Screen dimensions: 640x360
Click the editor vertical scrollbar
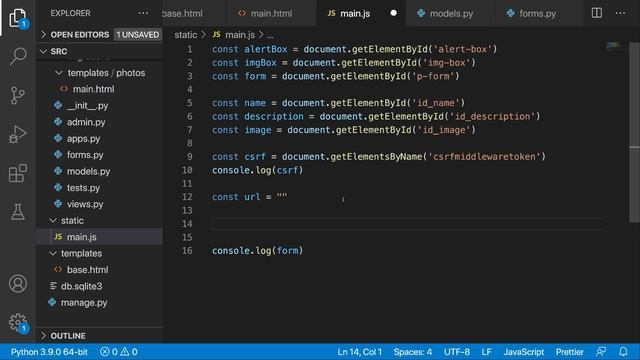pos(634,133)
